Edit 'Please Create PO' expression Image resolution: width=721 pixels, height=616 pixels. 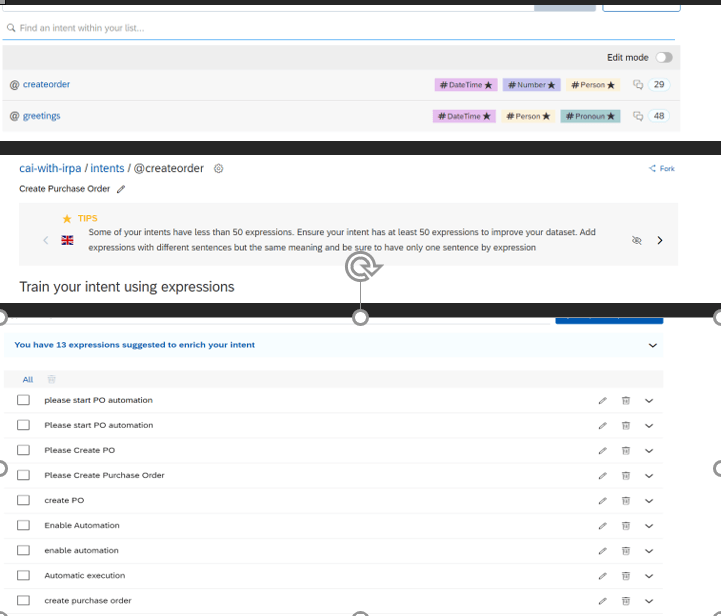pos(602,451)
